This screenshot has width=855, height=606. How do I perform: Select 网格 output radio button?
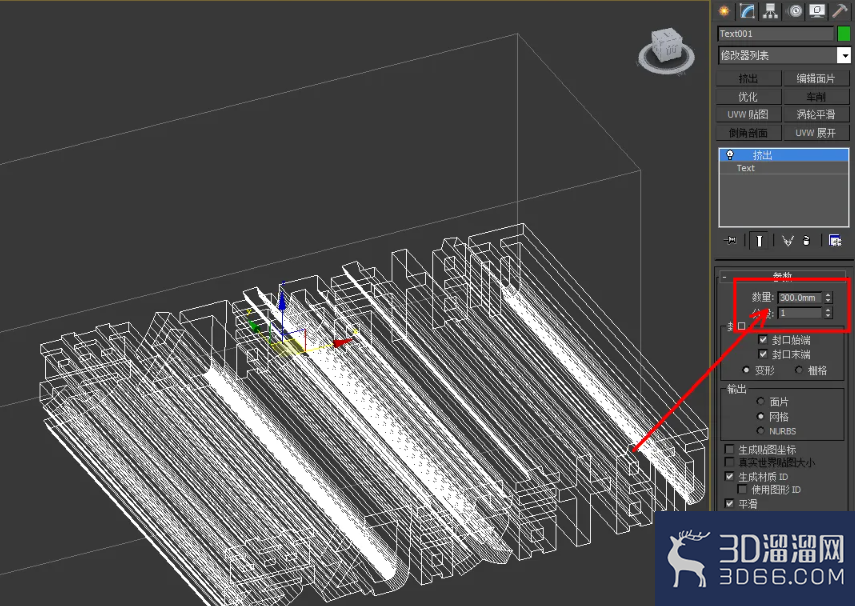[761, 416]
